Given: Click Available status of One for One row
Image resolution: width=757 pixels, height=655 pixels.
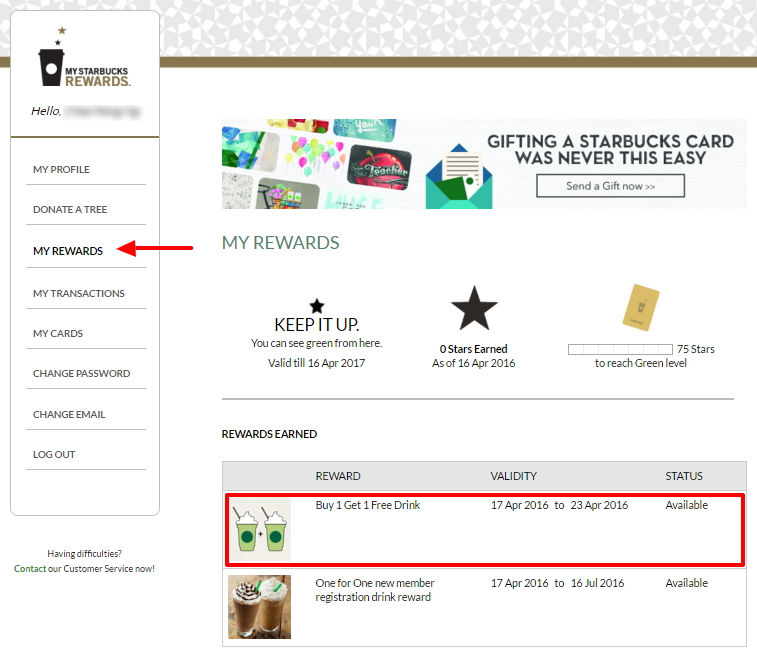Looking at the screenshot, I should coord(687,583).
